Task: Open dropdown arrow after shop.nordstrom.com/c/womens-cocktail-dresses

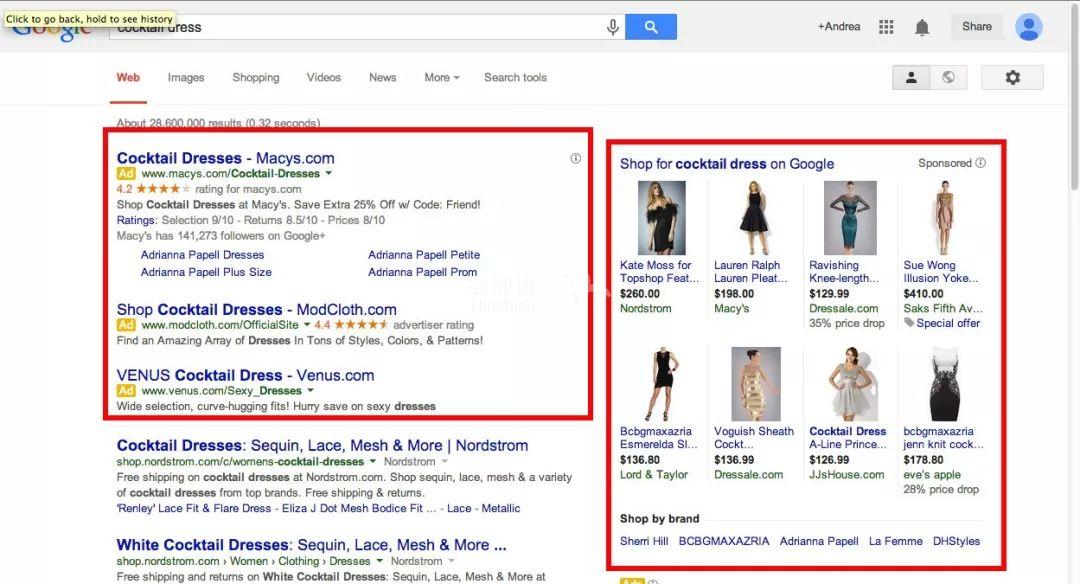Action: (373, 461)
